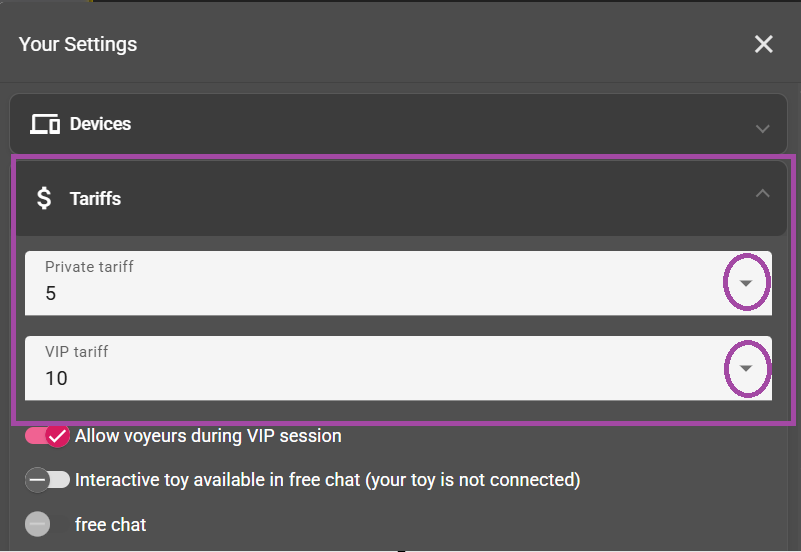Disable Allow voyeurs during VIP session
The width and height of the screenshot is (801, 552).
(48, 436)
